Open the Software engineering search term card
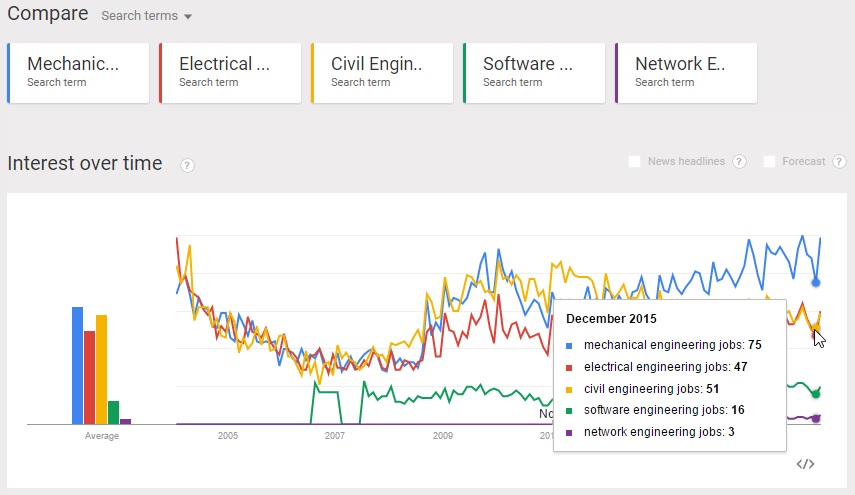This screenshot has width=855, height=495. tap(535, 73)
